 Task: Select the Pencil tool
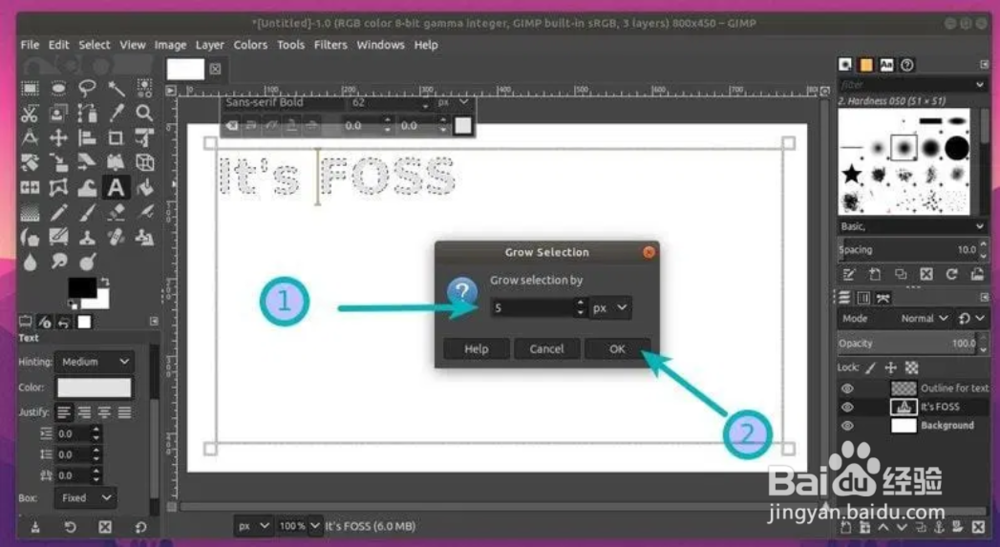[59, 212]
